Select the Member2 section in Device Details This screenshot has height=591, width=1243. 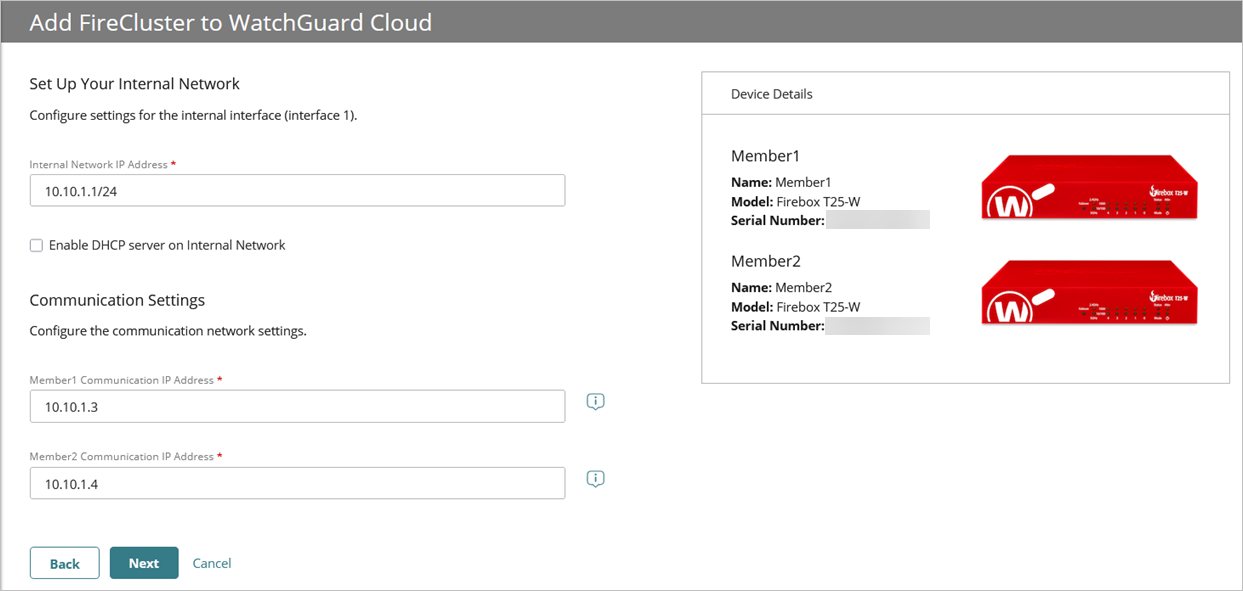(x=766, y=260)
